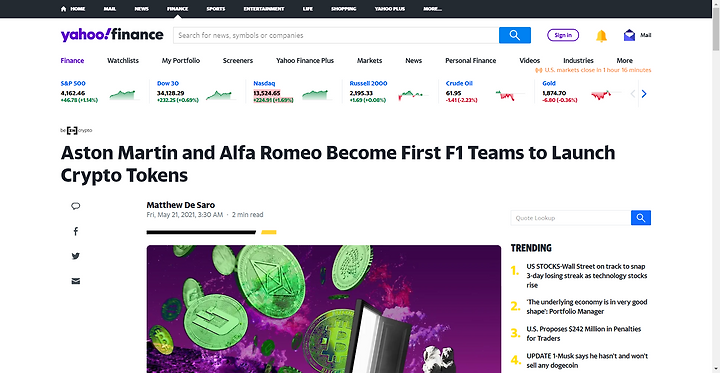Screen dimensions: 720x373
Task: Focus the Quote Lookup input field
Action: (x=571, y=218)
